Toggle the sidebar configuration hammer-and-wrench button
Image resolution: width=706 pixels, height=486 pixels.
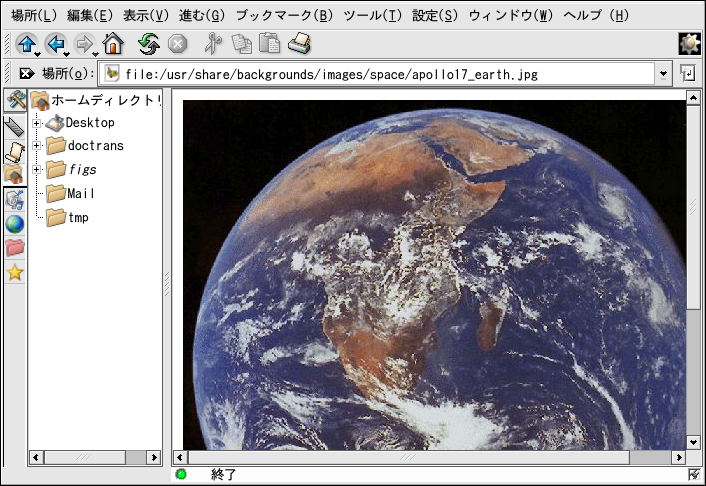[15, 100]
